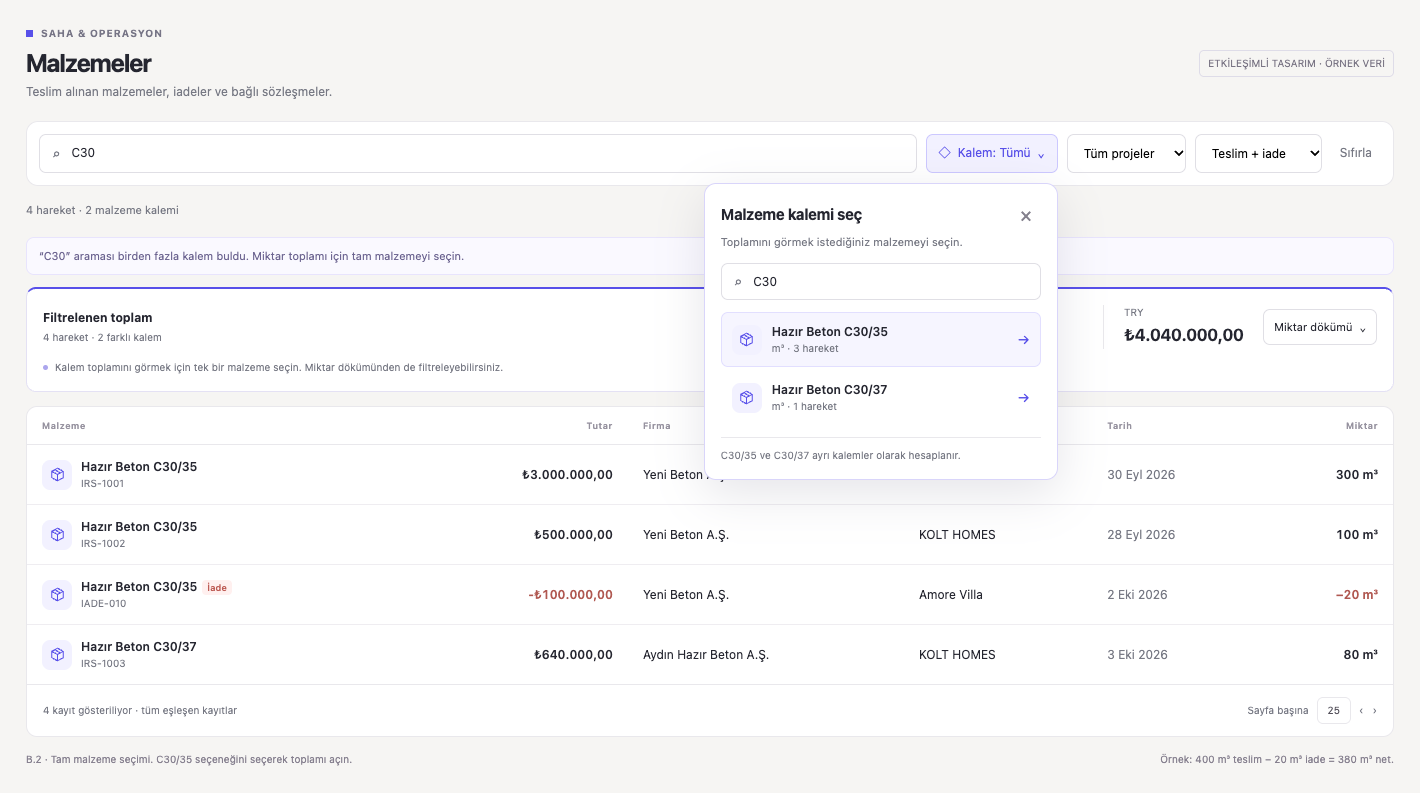This screenshot has width=1420, height=793.
Task: Click the Malzeme column header
Action: (x=64, y=426)
